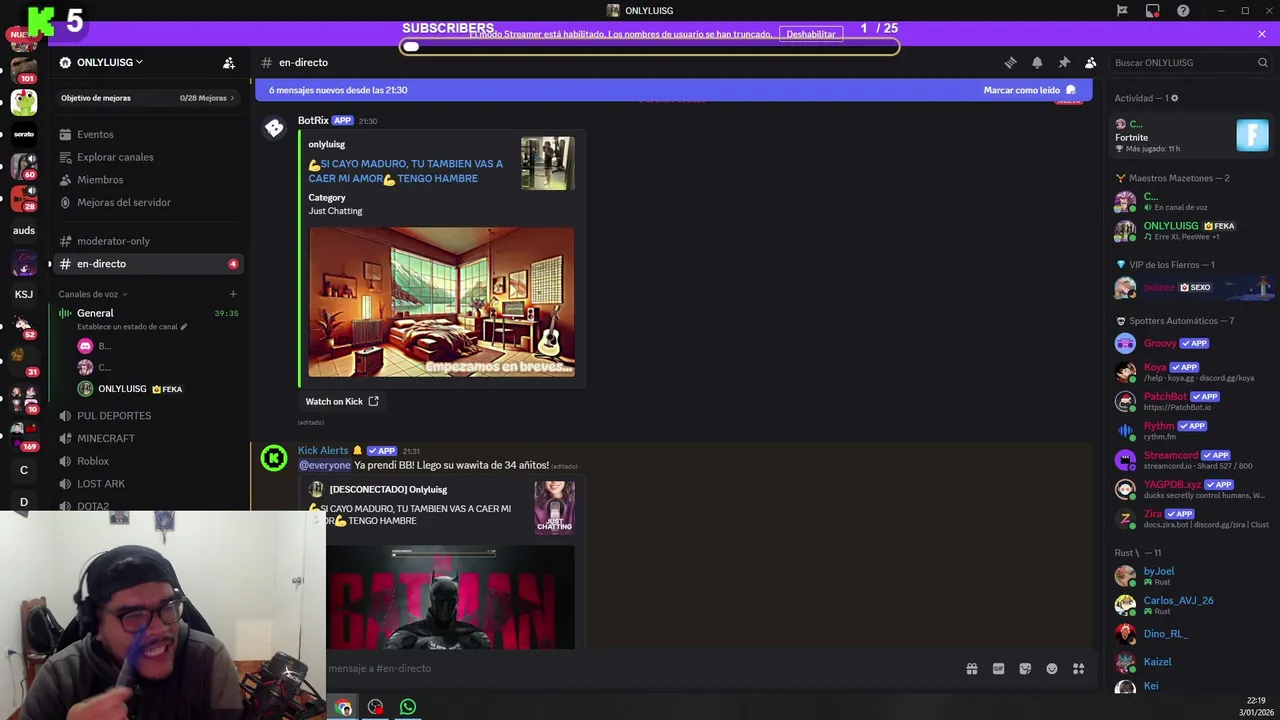The image size is (1280, 720).
Task: Open the BotRix bot profile name
Action: (313, 120)
